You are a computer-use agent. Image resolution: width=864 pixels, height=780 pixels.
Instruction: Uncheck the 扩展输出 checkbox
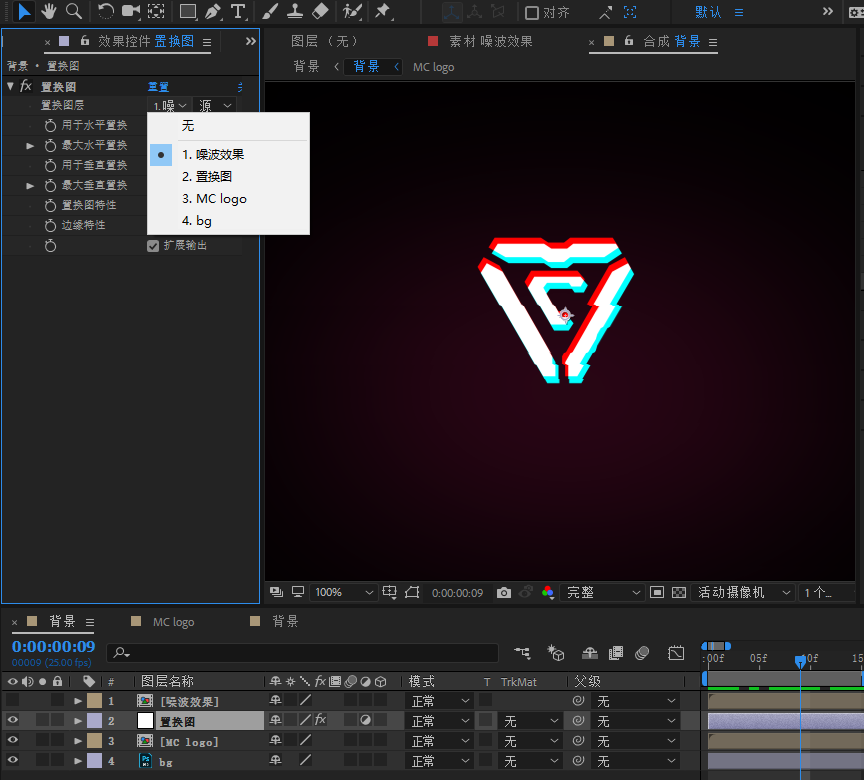(153, 245)
